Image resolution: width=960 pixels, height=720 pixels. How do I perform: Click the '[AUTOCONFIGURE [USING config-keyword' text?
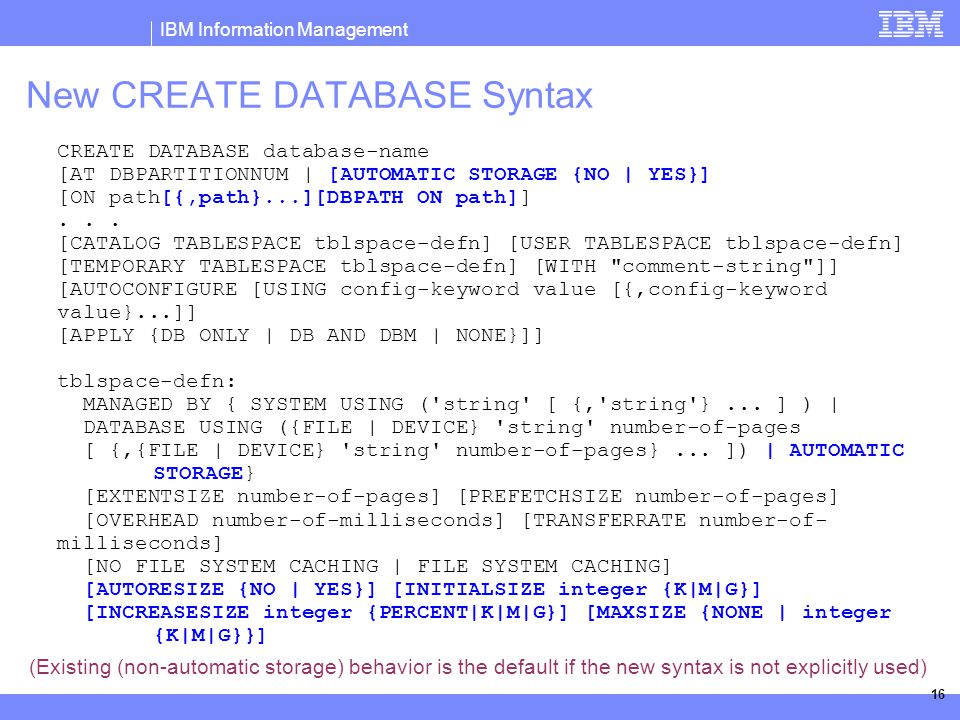click(x=289, y=290)
